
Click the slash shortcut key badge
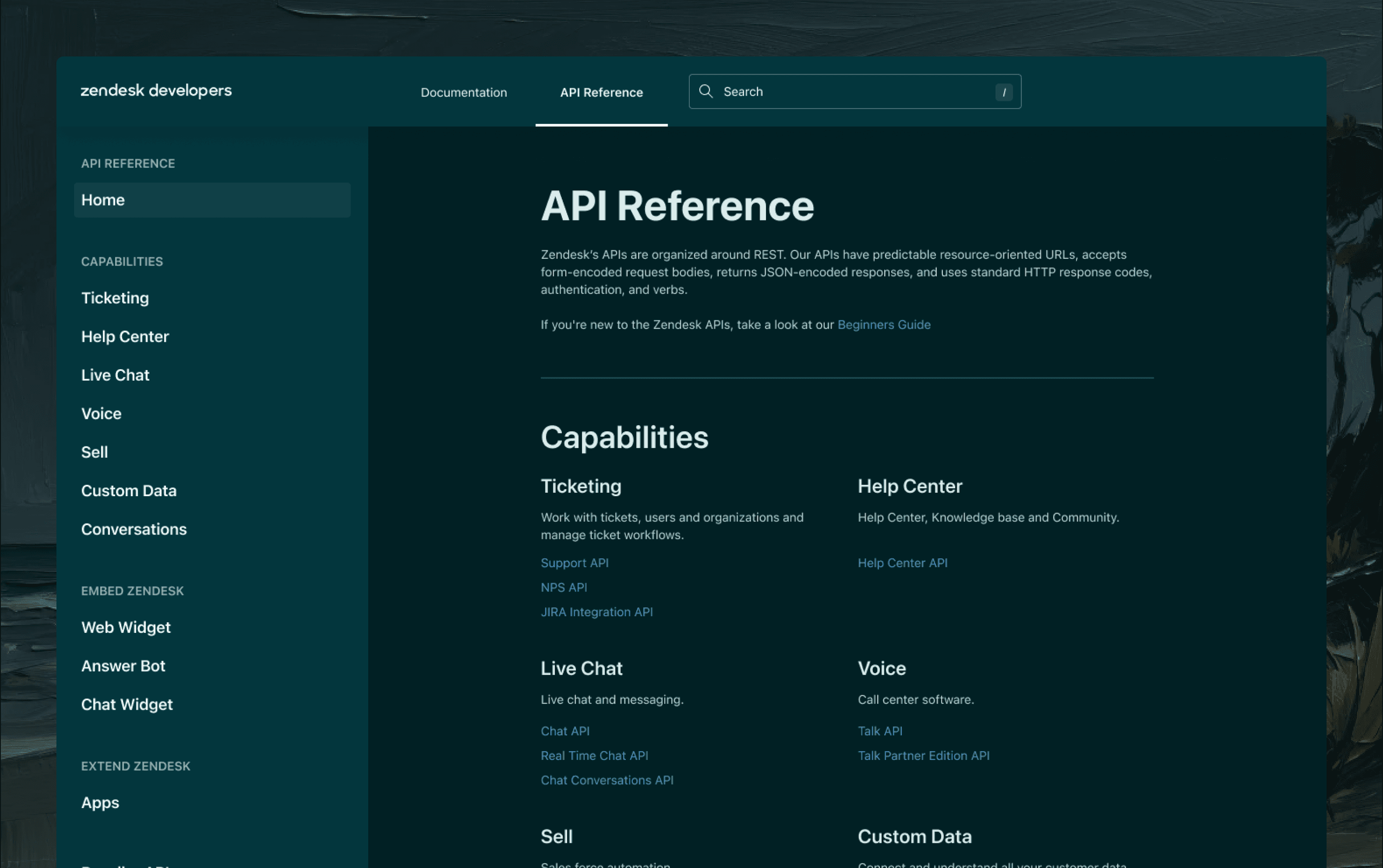pos(1004,92)
